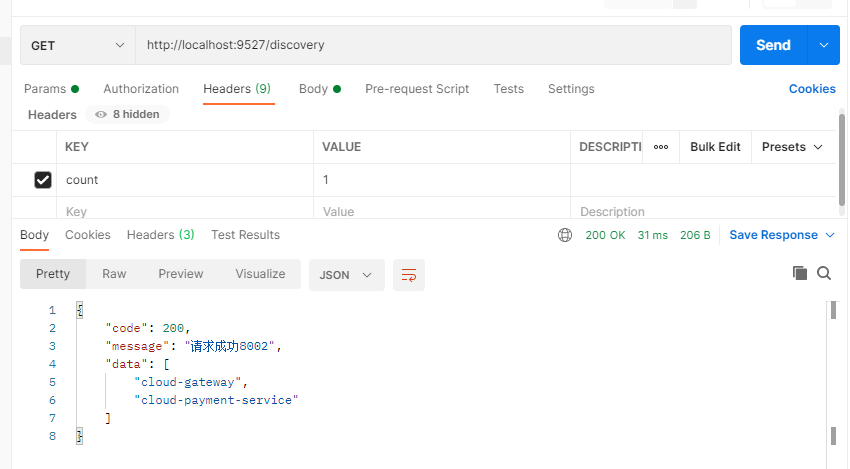
Task: Uncheck the count header checkbox
Action: coord(43,180)
